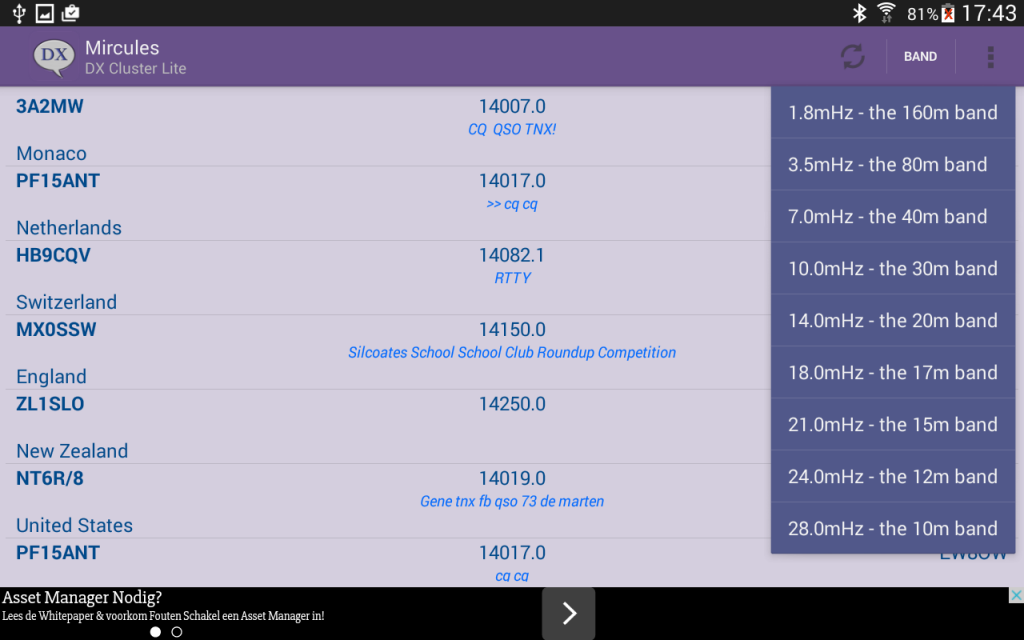Choose 14.0mHz - the 20m band
The image size is (1024, 640).
coord(893,321)
